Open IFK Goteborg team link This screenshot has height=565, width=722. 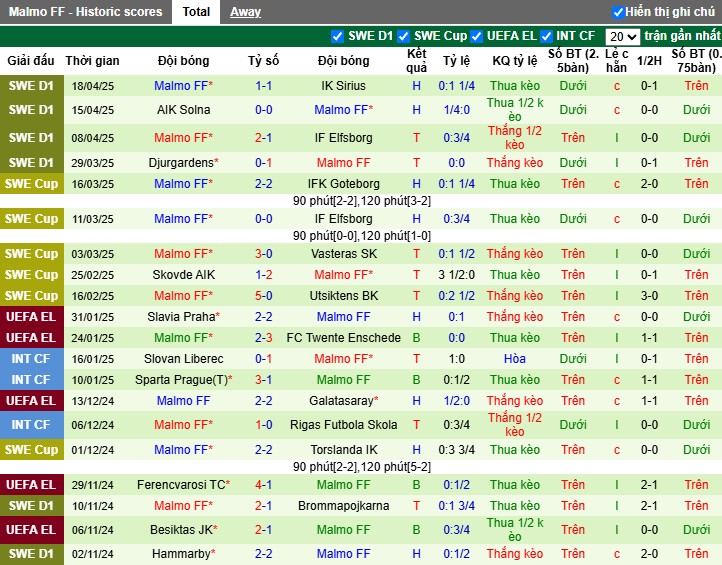[344, 184]
